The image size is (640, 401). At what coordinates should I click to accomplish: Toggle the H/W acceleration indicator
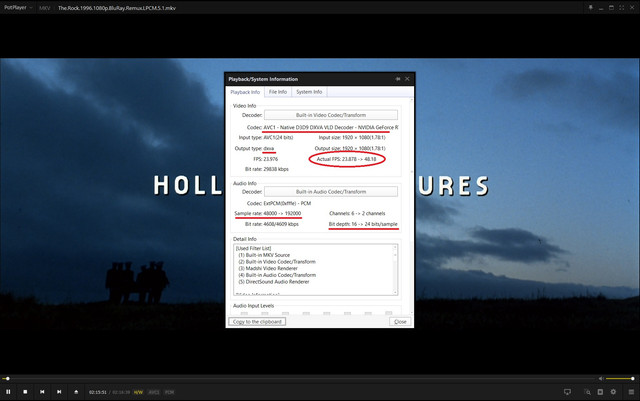point(138,392)
